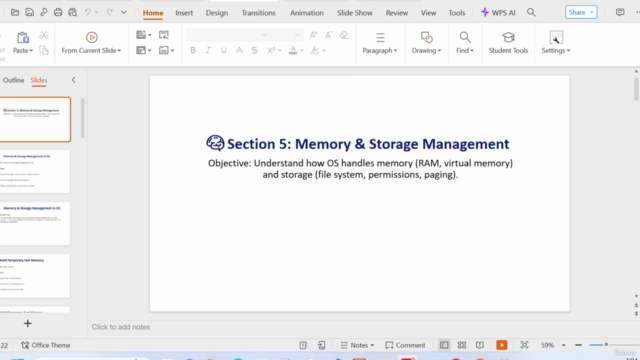
Task: Click the notes area to add notes
Action: coord(121,327)
